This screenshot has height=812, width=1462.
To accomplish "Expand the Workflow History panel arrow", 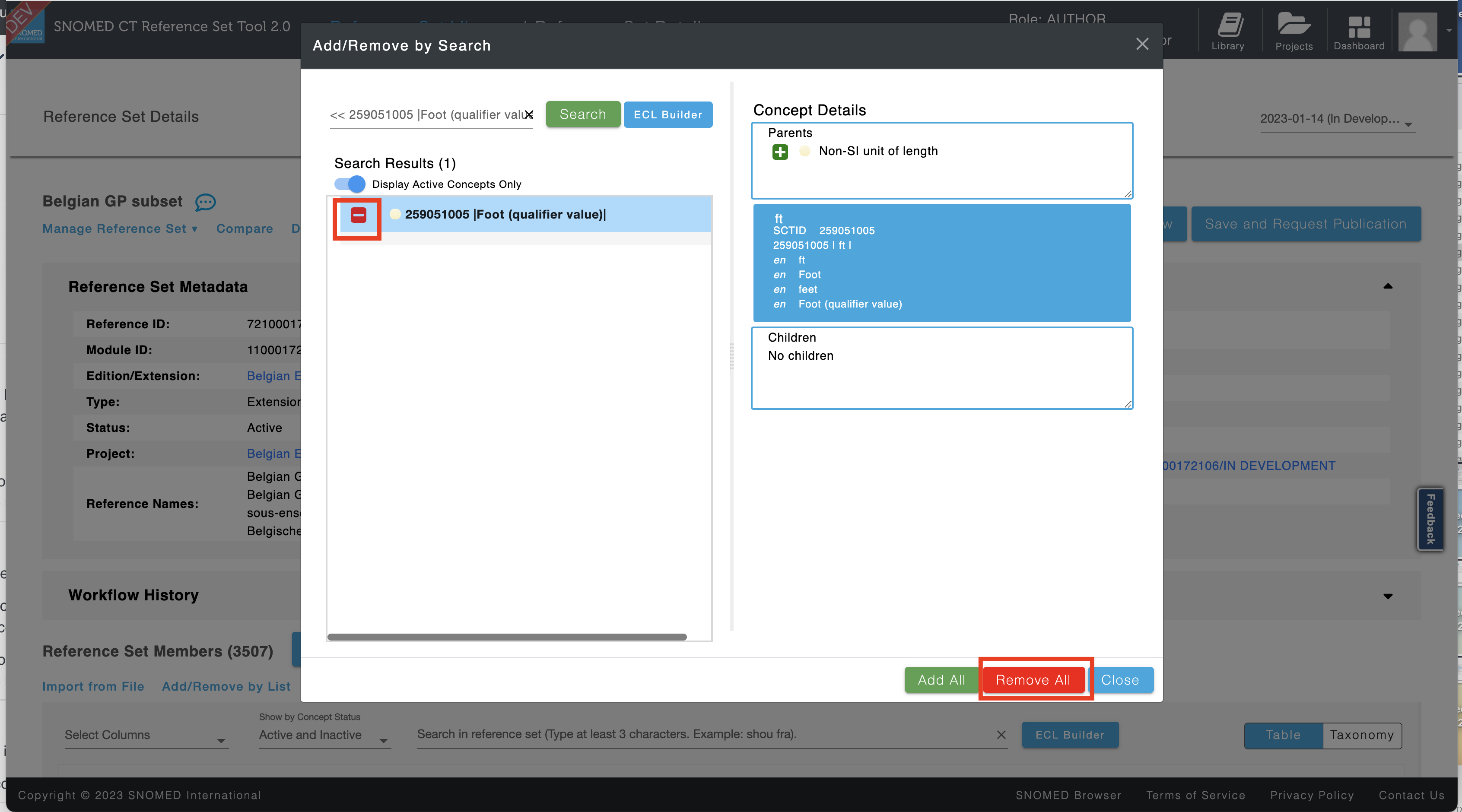I will click(1388, 596).
